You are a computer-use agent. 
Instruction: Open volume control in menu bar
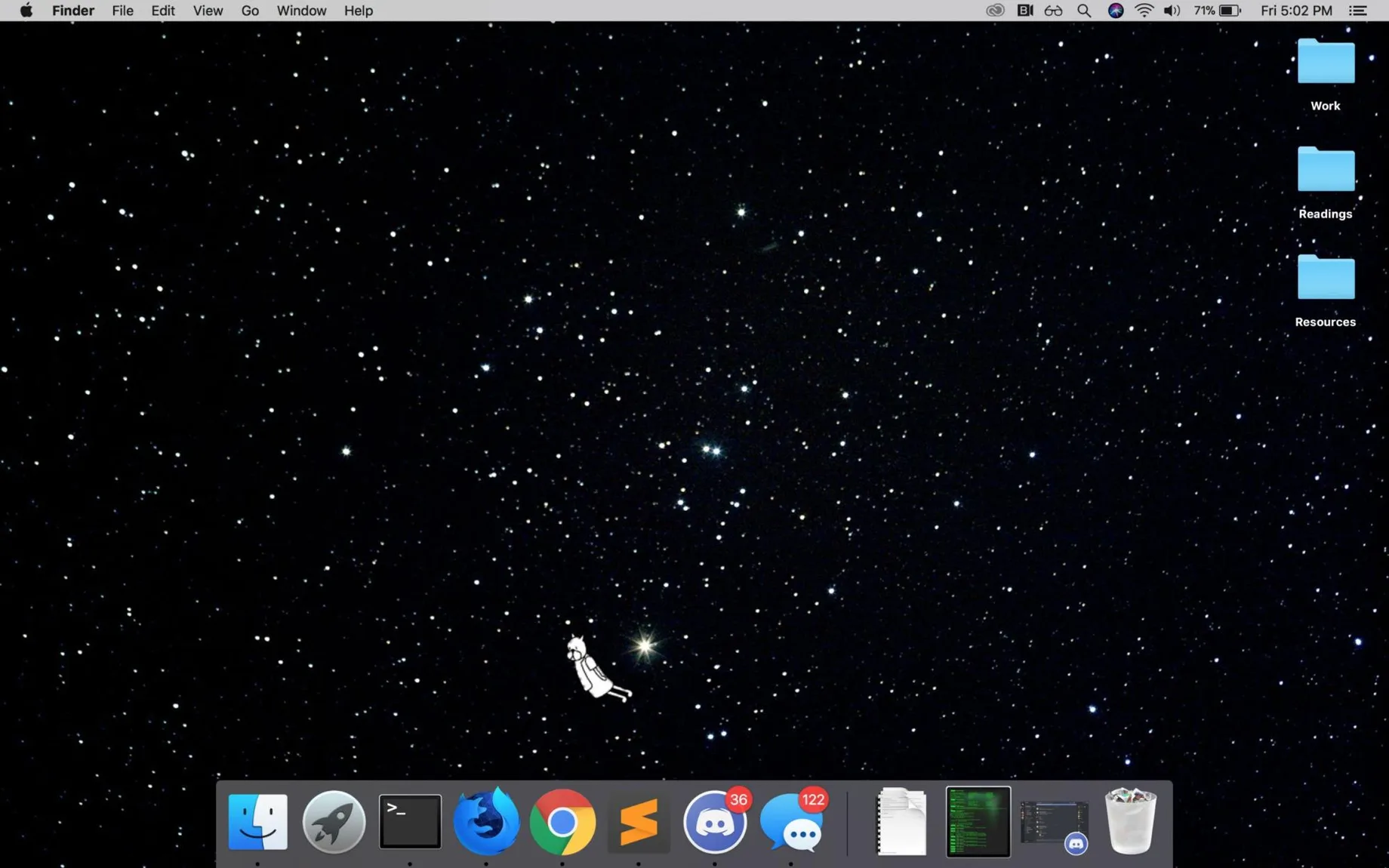pos(1172,11)
